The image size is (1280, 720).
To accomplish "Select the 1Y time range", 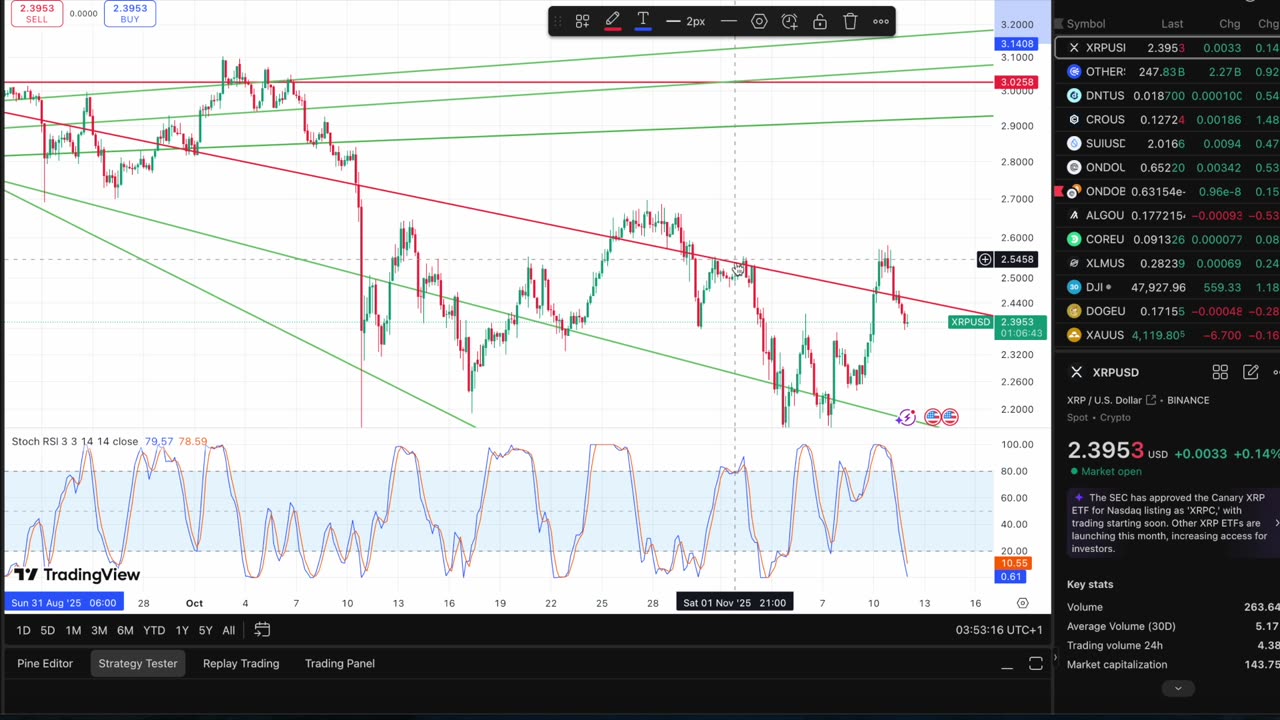I will (x=182, y=630).
